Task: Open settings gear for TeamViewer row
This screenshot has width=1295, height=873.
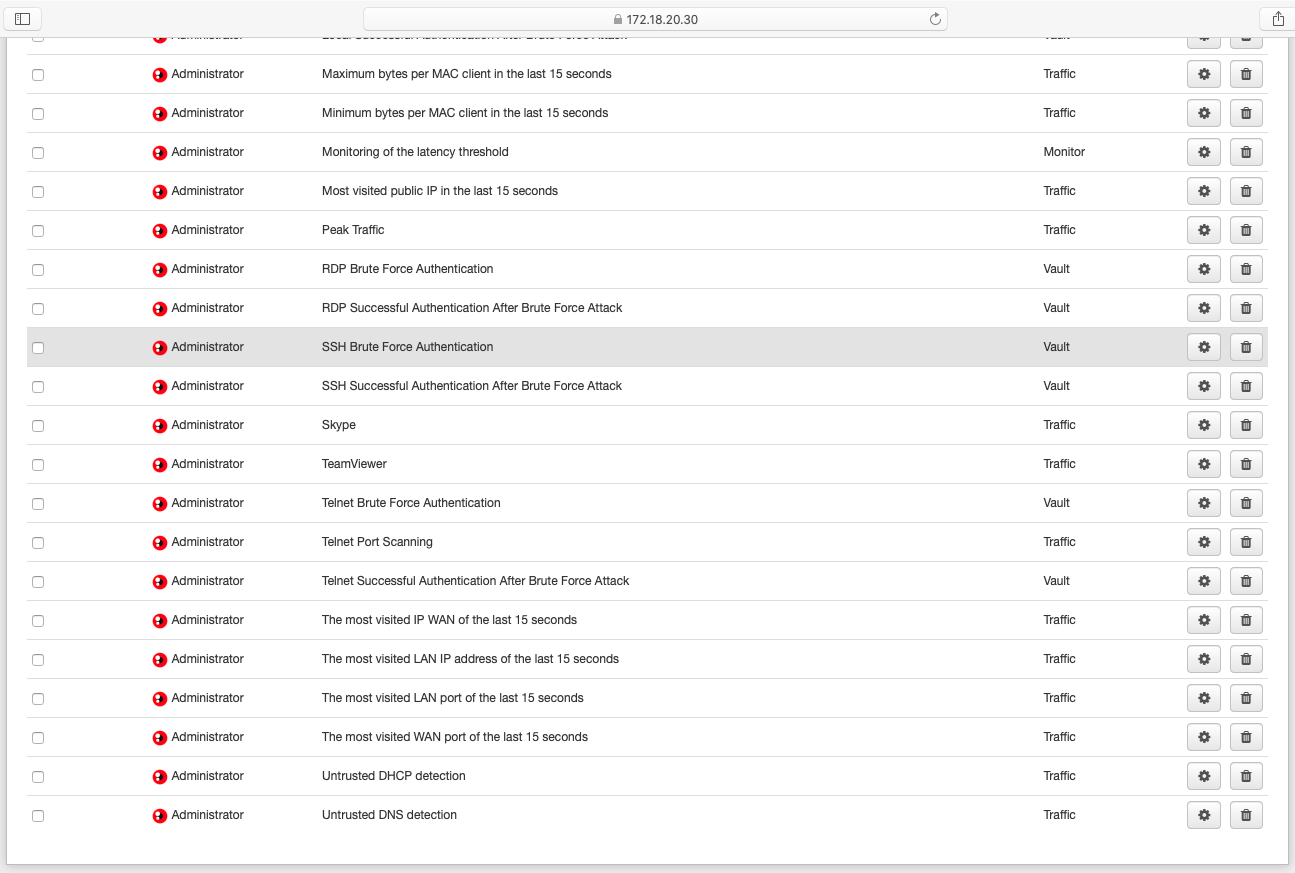Action: coord(1204,464)
